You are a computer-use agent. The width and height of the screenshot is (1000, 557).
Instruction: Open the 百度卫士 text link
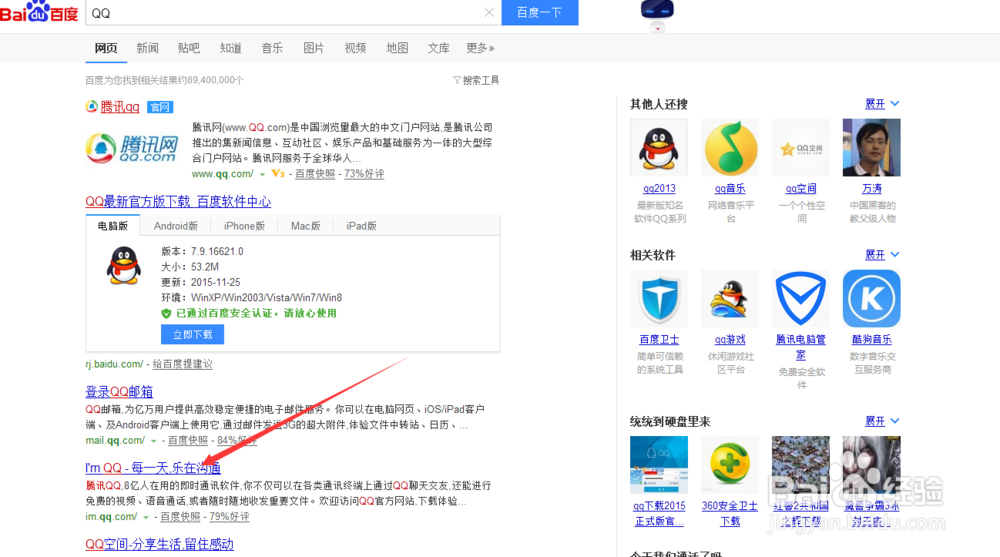point(659,340)
